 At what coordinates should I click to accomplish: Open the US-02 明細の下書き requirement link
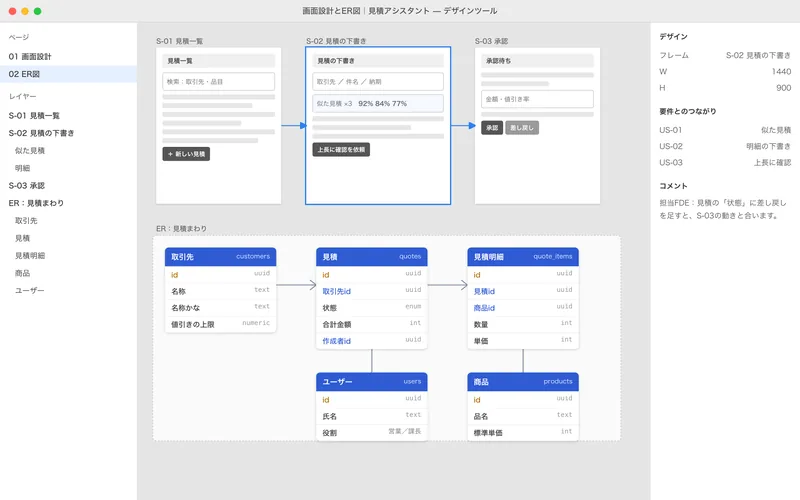725,146
